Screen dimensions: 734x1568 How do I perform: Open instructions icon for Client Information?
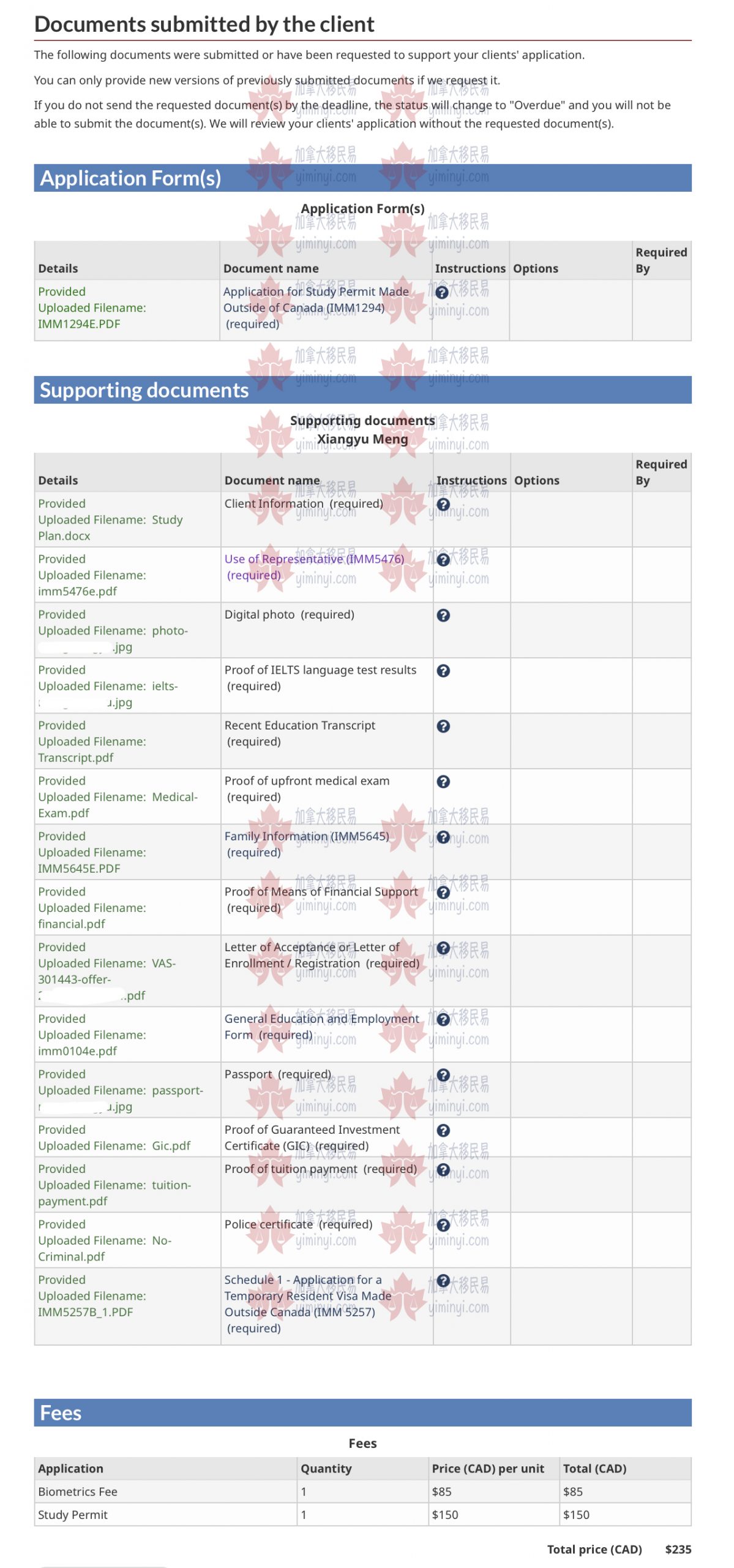pyautogui.click(x=443, y=505)
